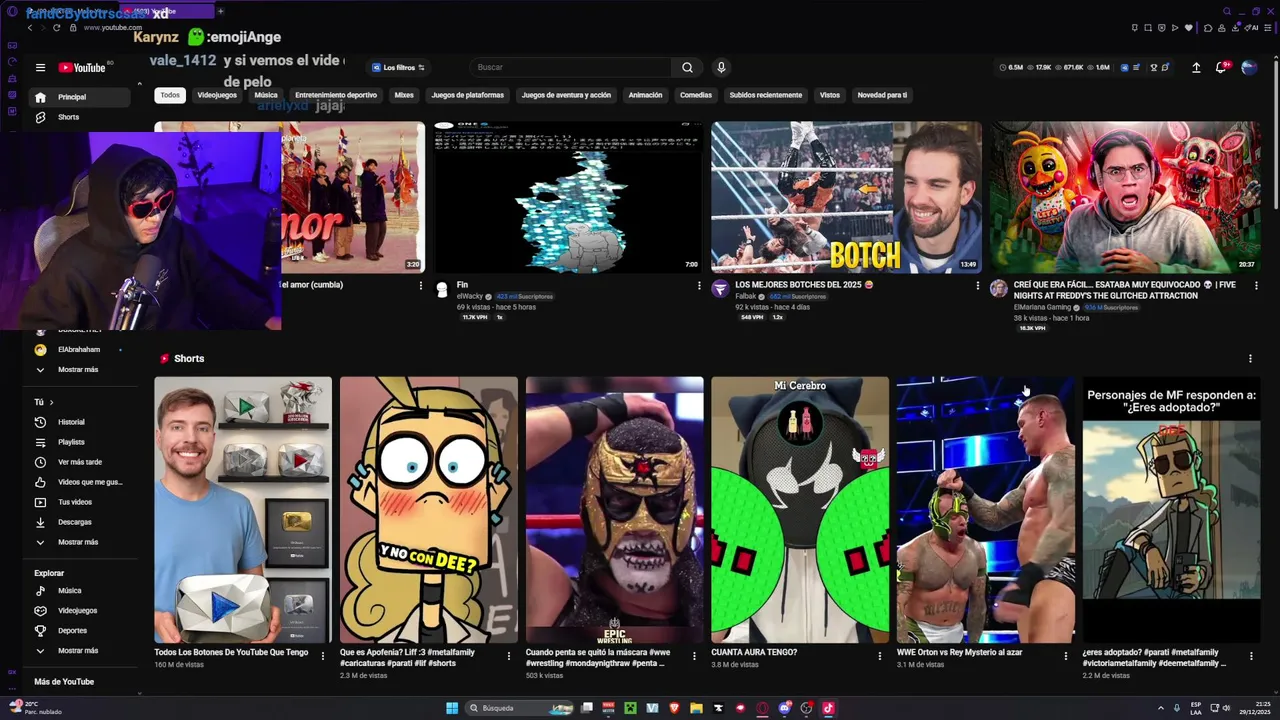Open the MrBeast YouTube buttons short
The image size is (1280, 720).
(x=243, y=510)
